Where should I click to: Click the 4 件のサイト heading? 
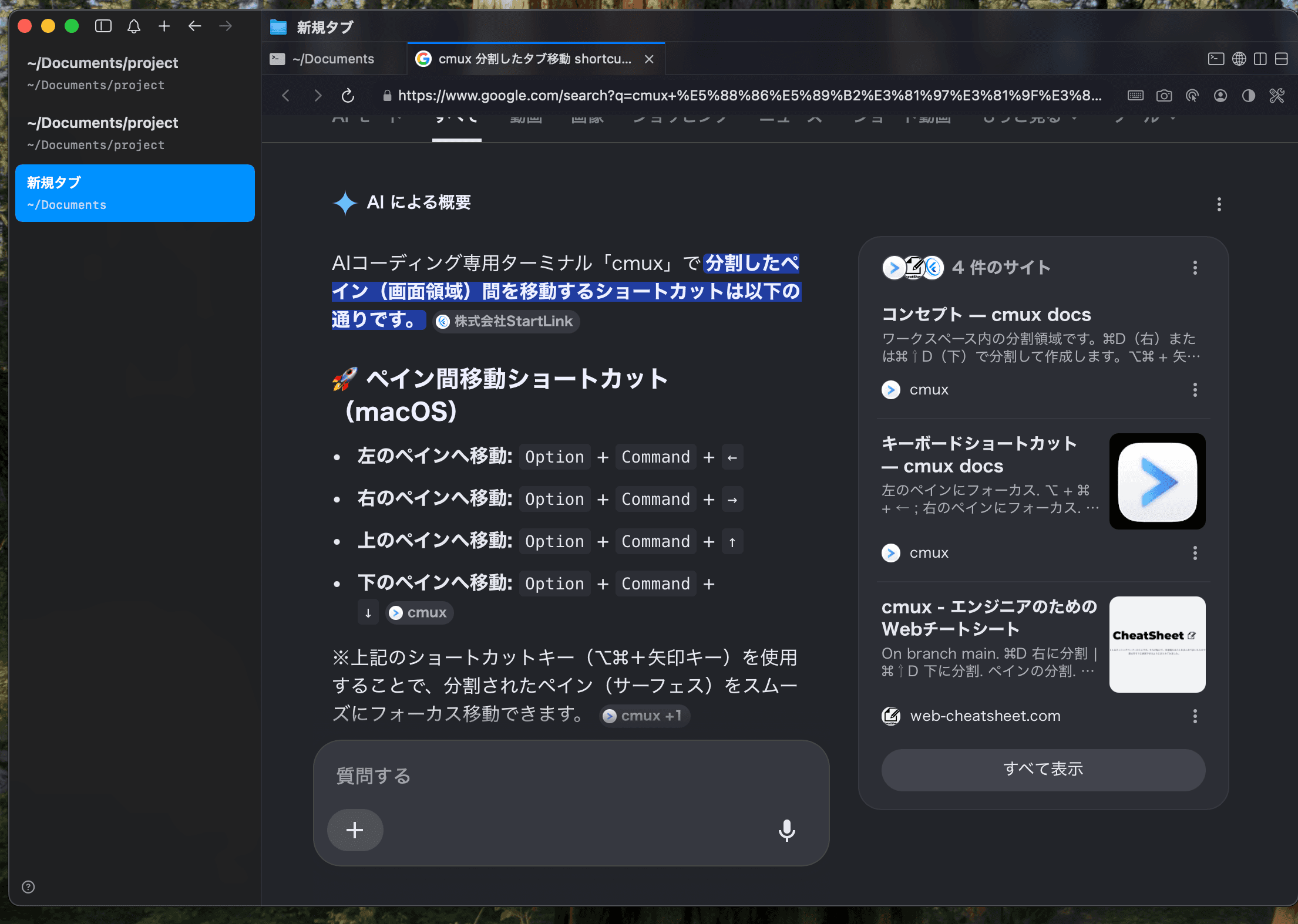point(1001,268)
